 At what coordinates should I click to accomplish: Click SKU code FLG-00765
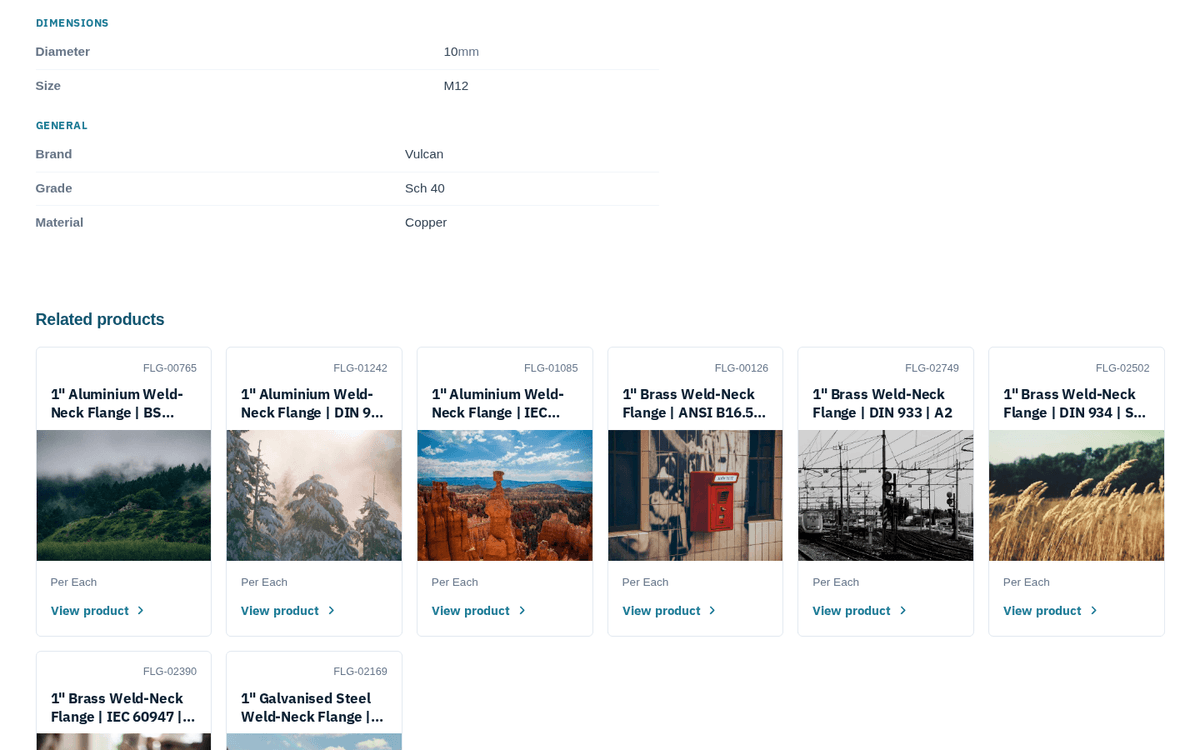coord(170,368)
